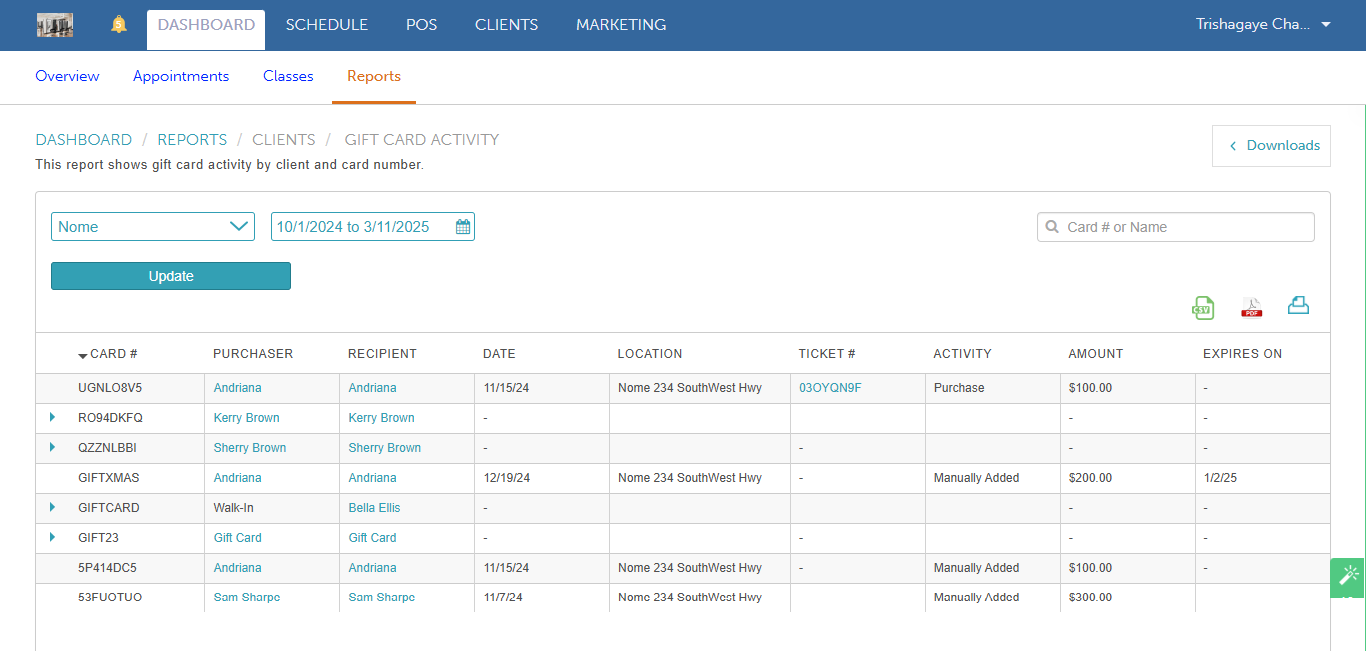This screenshot has width=1366, height=651.
Task: Click the $300.00 amount cell
Action: point(1090,598)
